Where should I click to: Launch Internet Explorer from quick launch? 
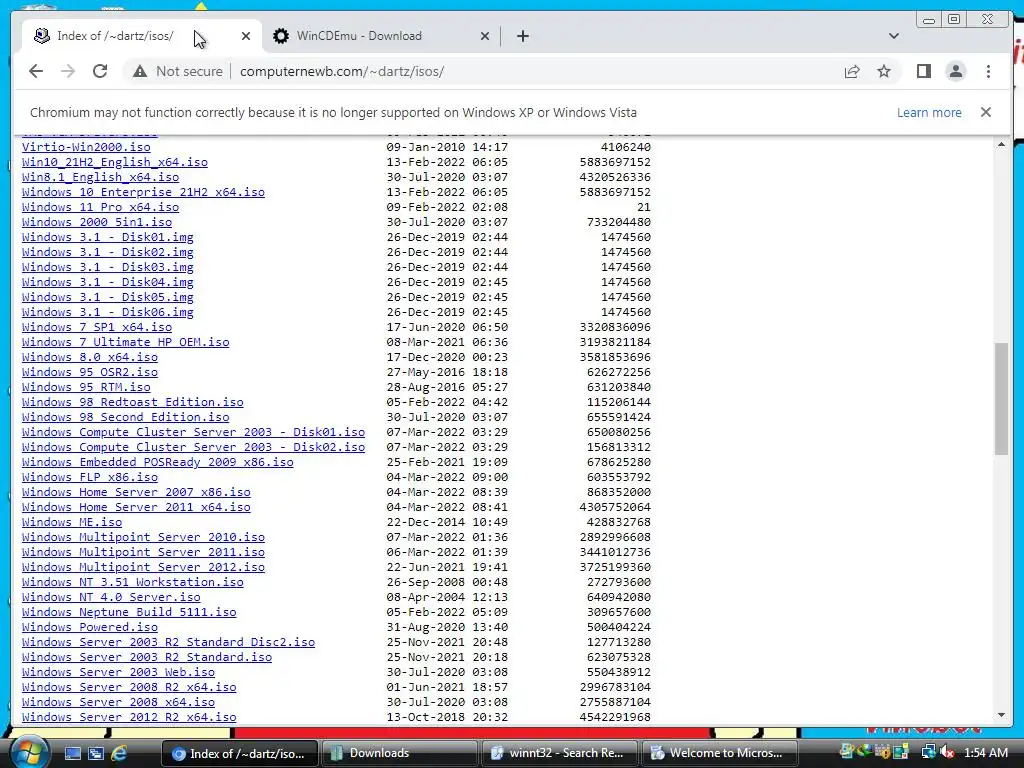click(120, 753)
